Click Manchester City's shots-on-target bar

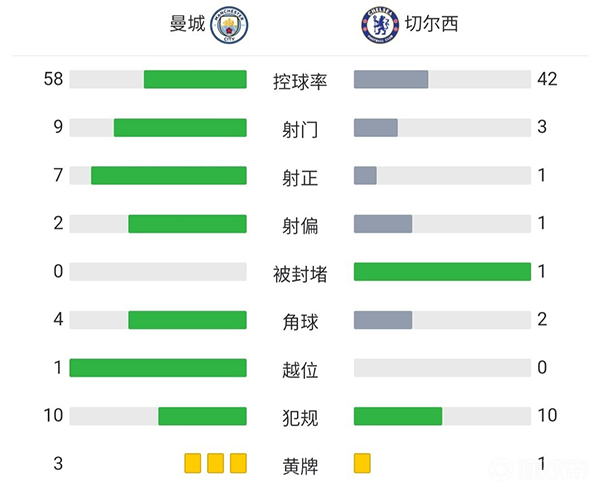[x=169, y=176]
